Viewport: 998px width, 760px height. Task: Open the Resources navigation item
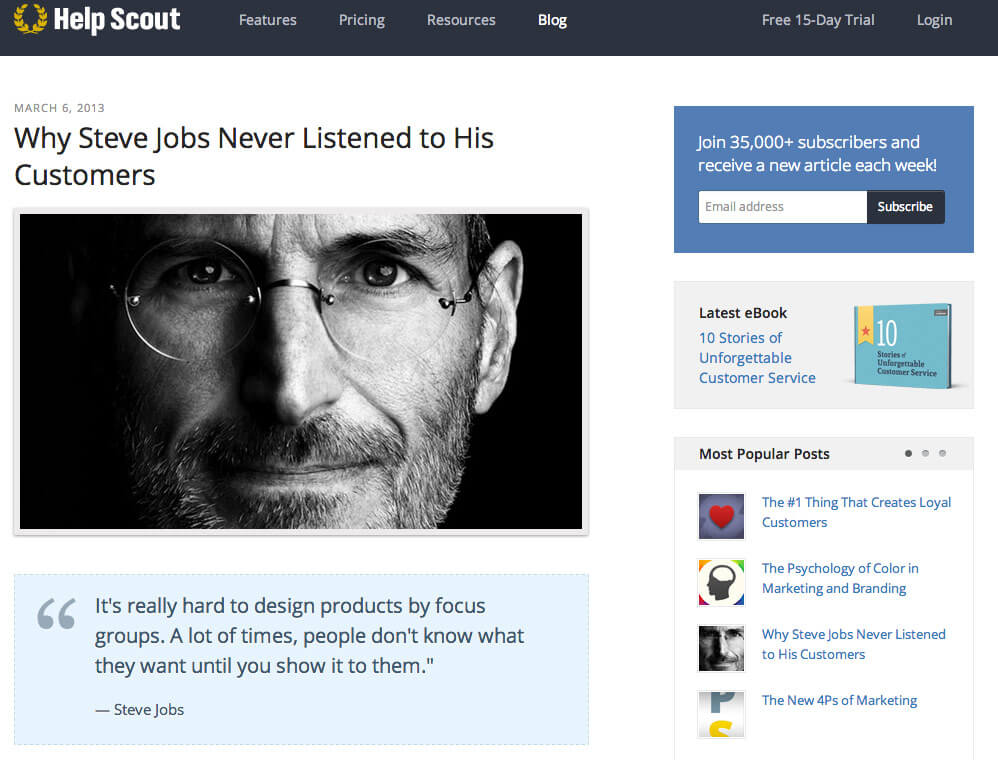tap(461, 20)
